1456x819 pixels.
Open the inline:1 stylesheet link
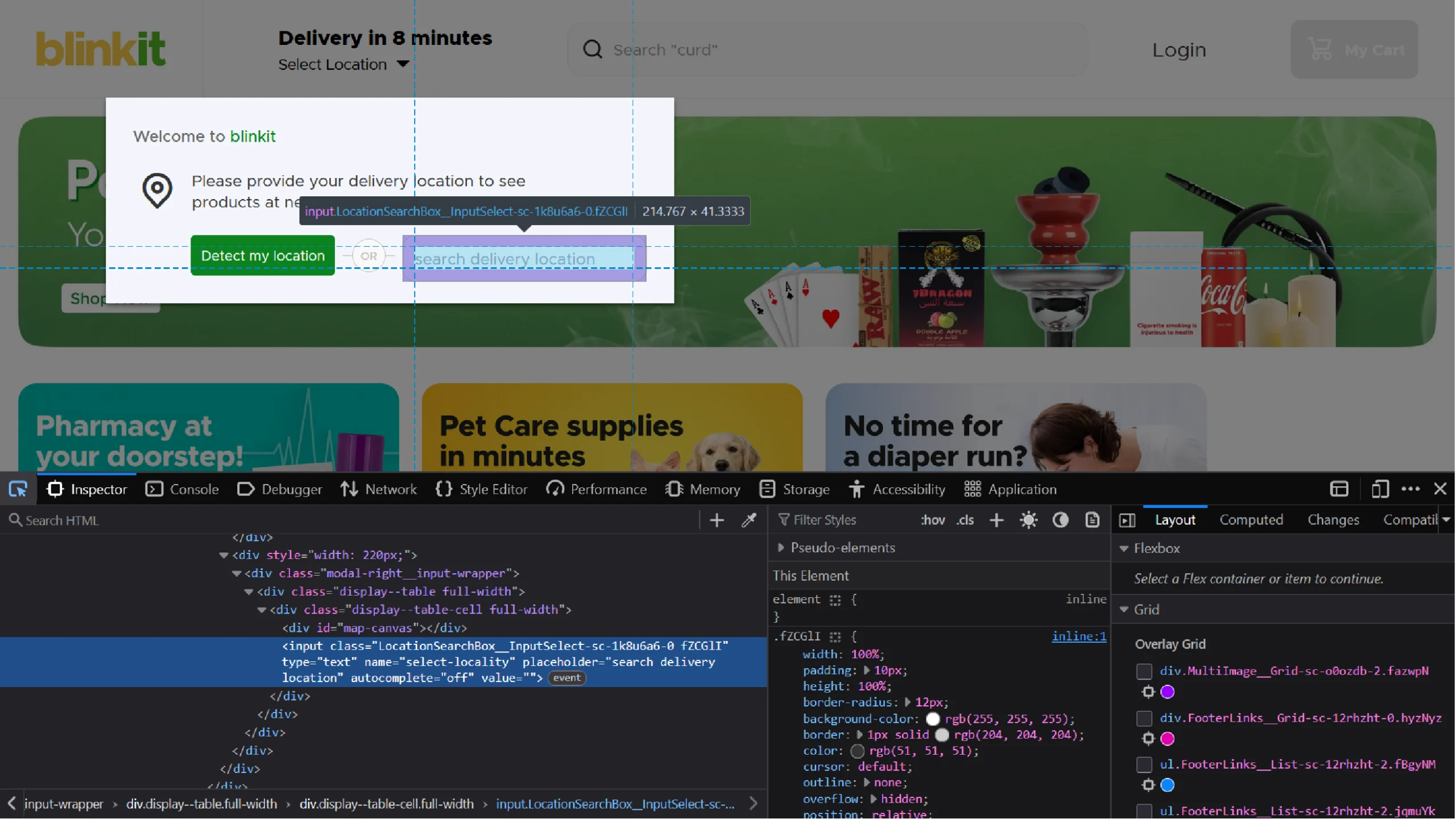(1079, 637)
